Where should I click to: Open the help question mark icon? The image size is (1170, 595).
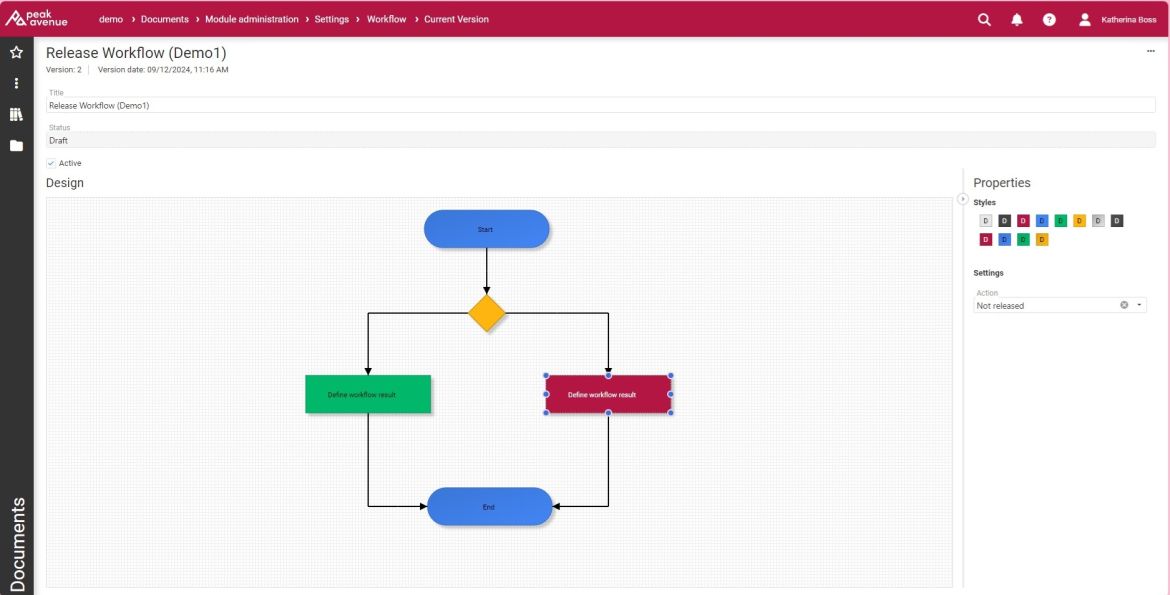click(1049, 20)
